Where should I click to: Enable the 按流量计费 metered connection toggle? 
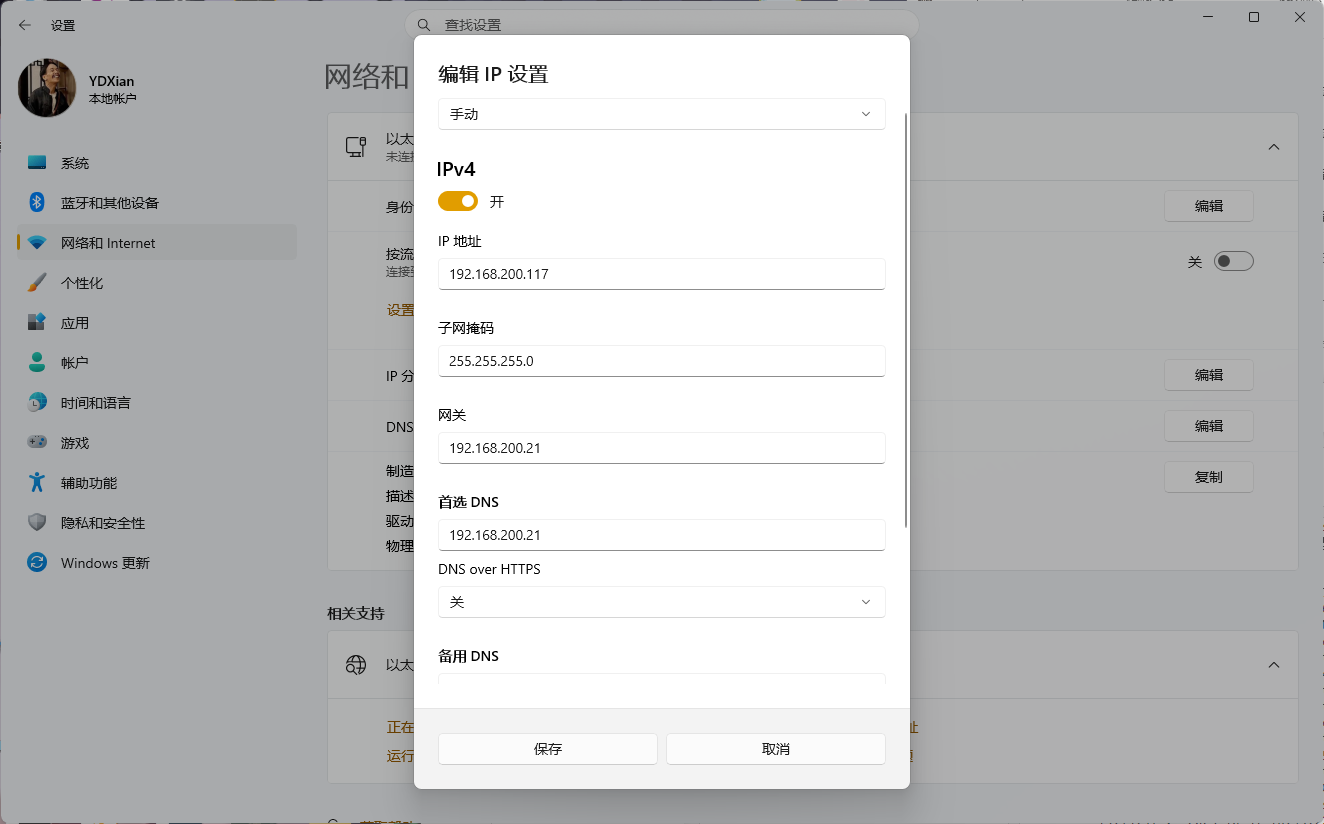(1234, 260)
